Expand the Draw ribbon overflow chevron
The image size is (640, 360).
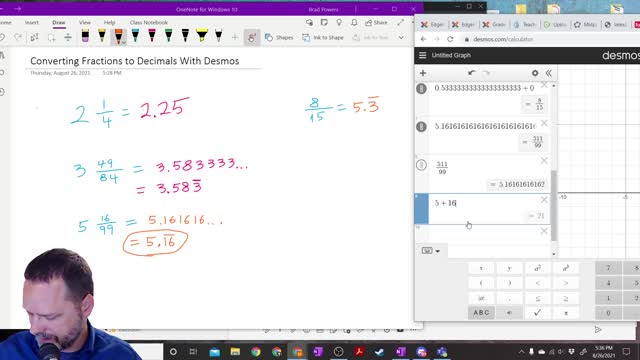pos(401,38)
